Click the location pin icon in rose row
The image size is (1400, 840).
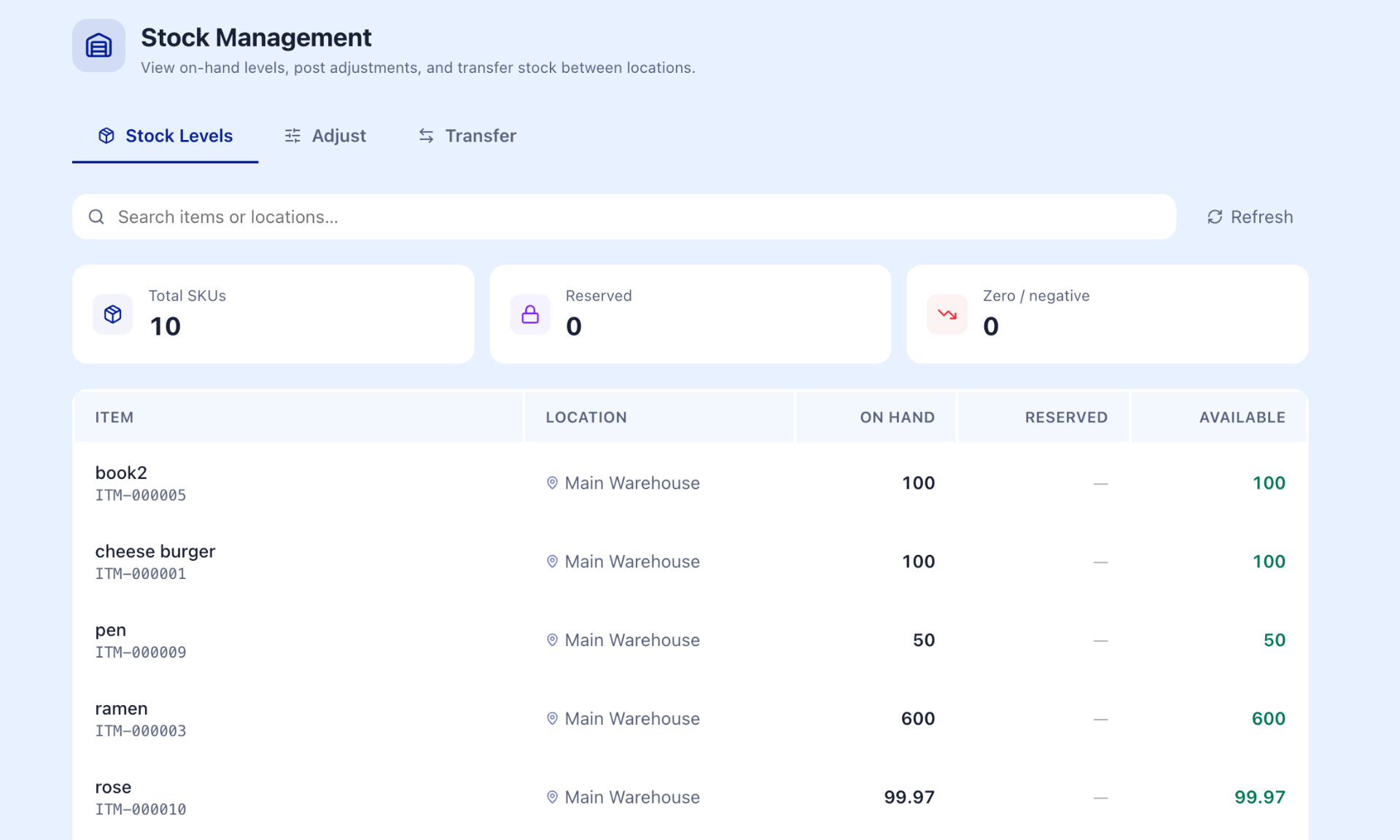(x=552, y=797)
